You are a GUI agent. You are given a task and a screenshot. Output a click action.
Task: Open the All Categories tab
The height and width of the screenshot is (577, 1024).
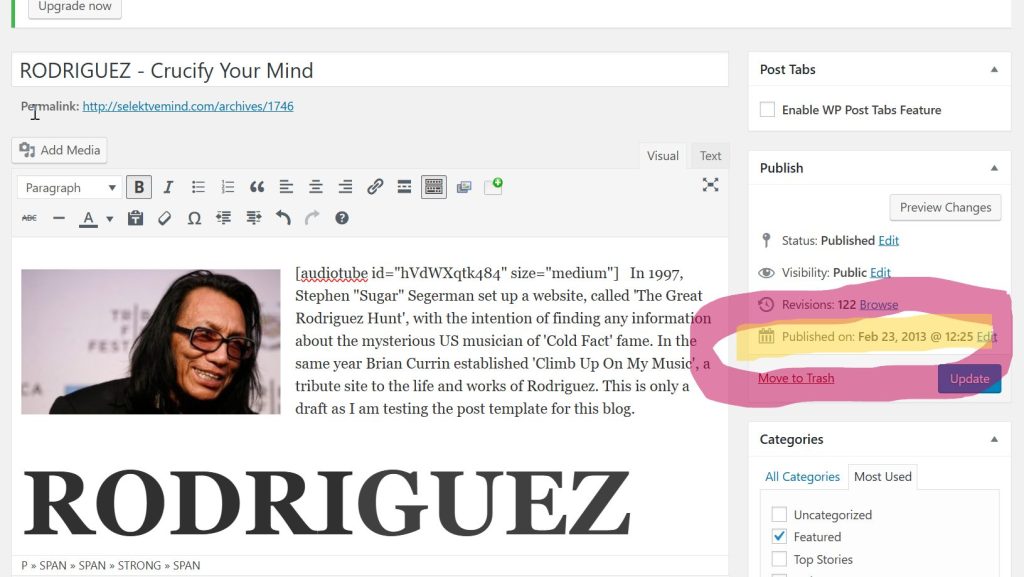pos(802,476)
